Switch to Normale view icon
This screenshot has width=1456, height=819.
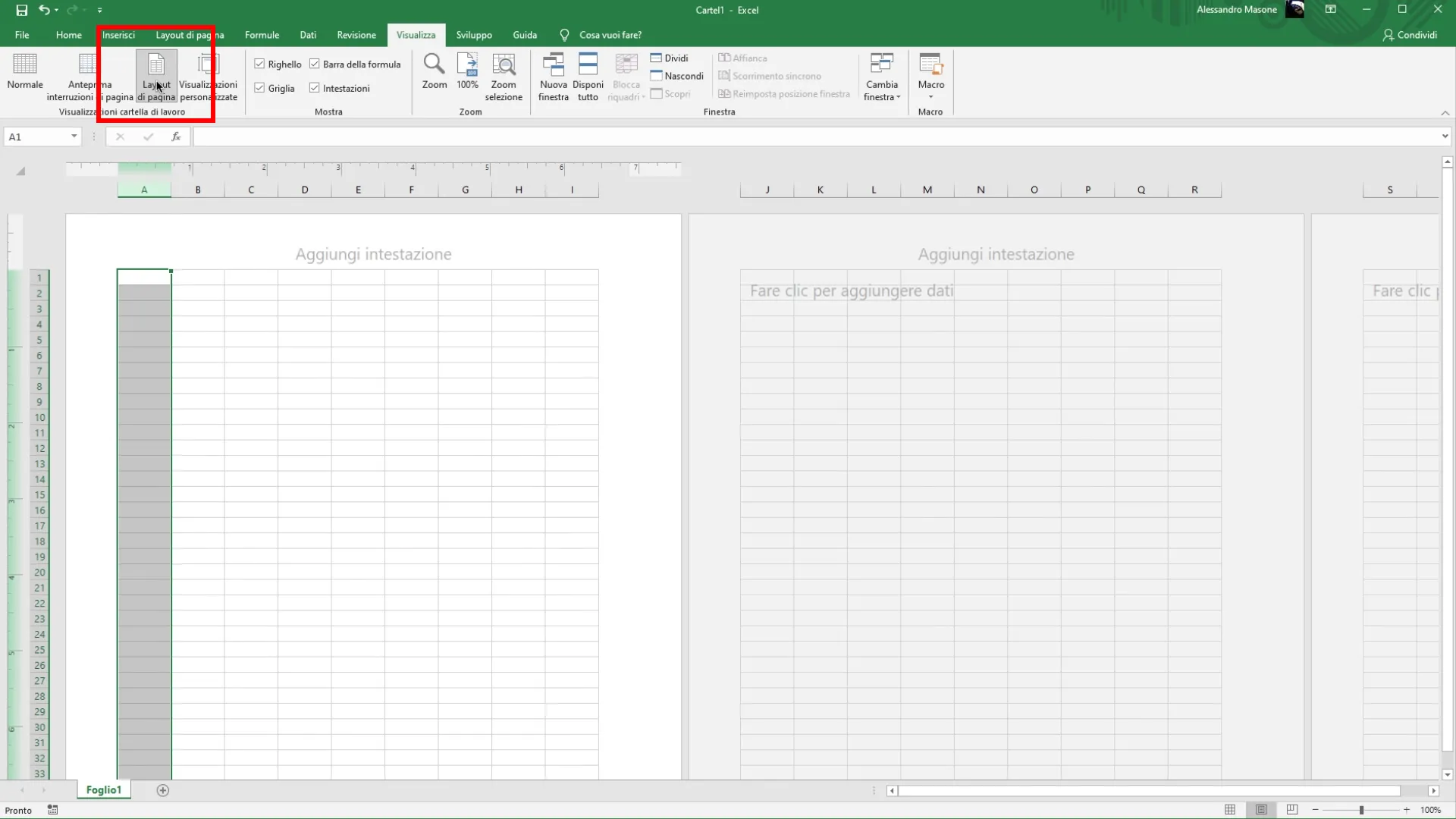pos(25,65)
